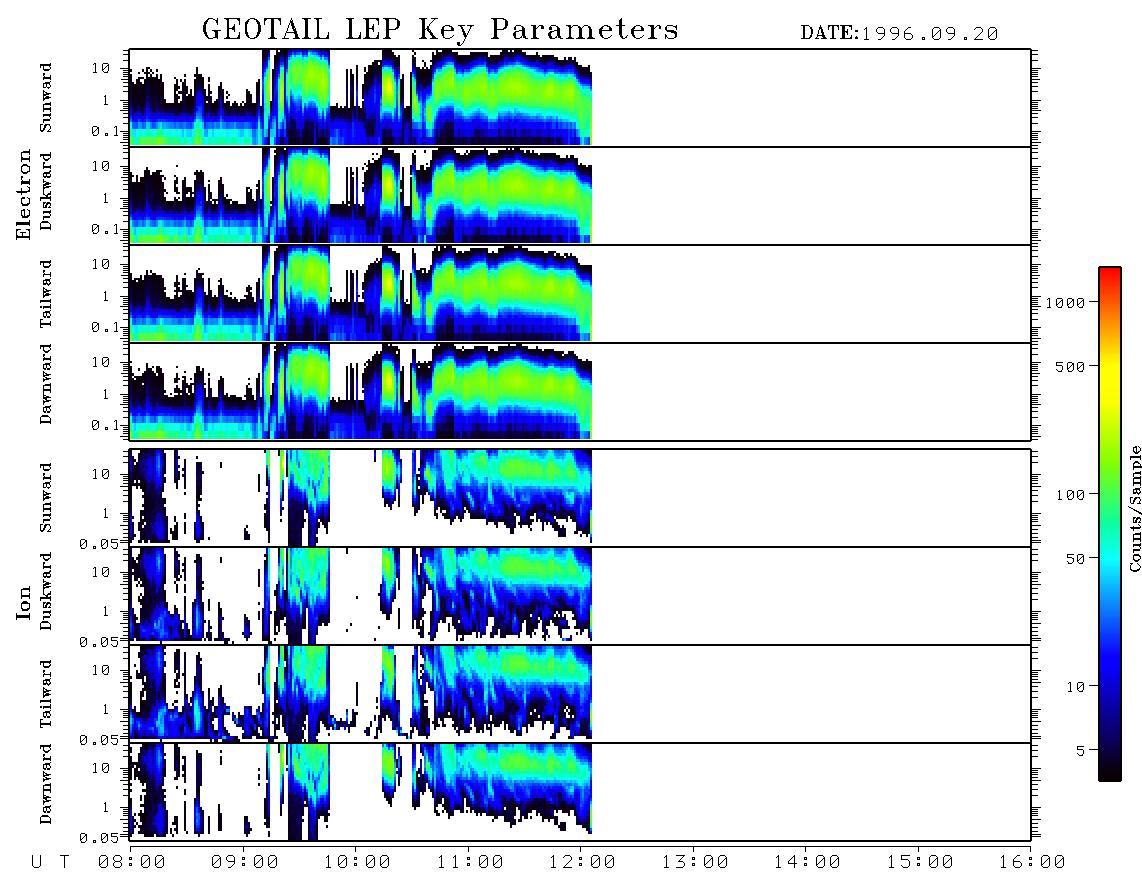Click the vertical "Electron" group label
This screenshot has height=880, width=1142.
point(24,194)
